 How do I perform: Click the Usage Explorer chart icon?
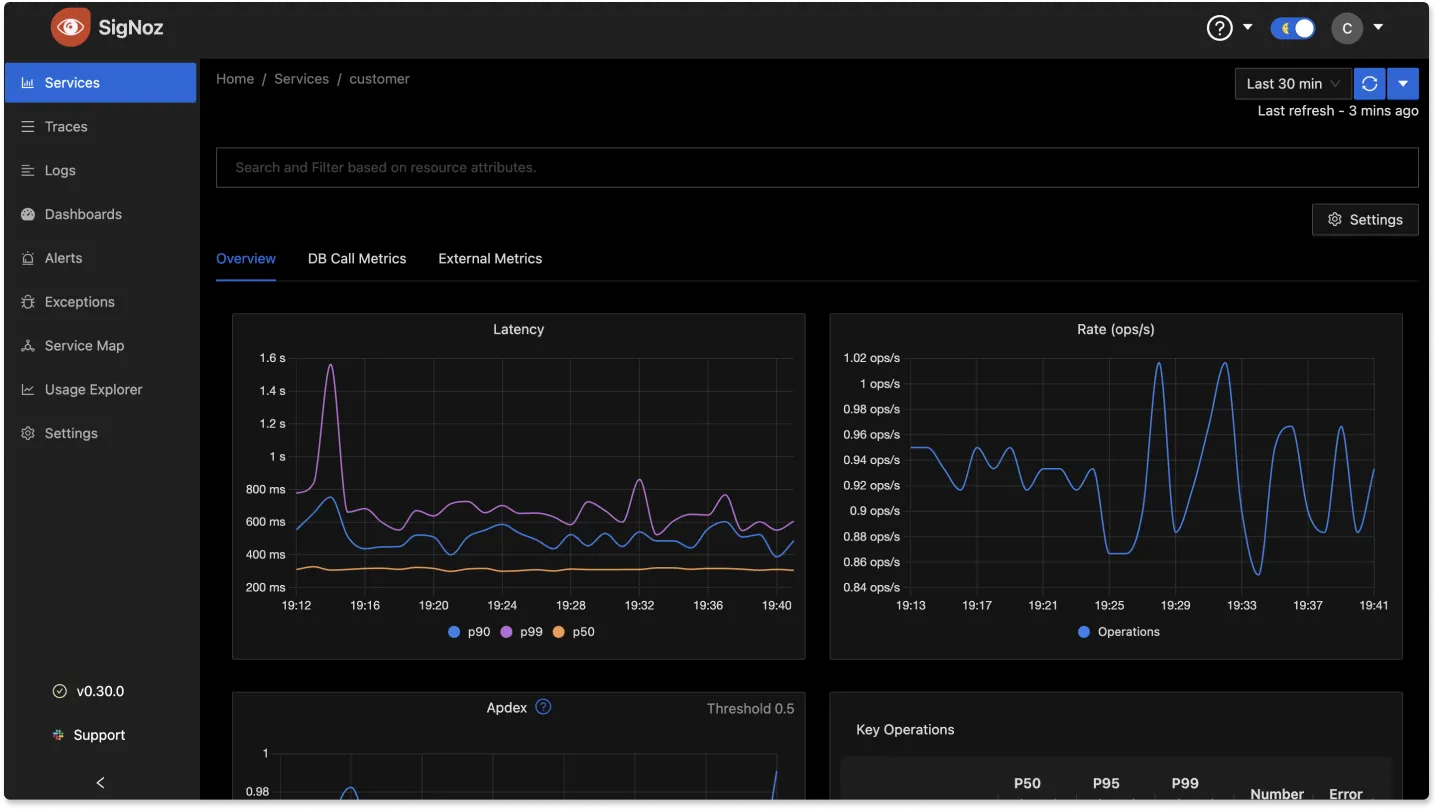[28, 390]
